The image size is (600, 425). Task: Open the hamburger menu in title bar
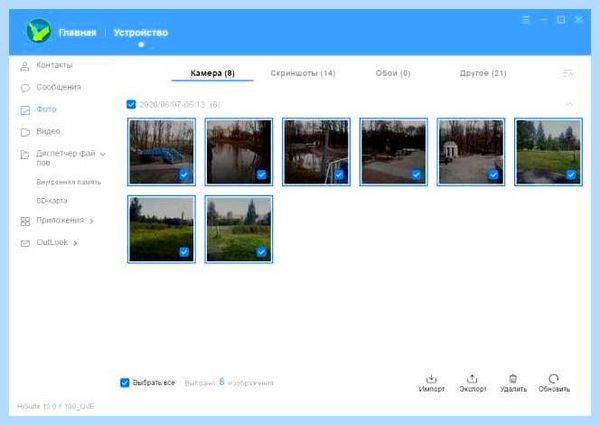[x=526, y=20]
